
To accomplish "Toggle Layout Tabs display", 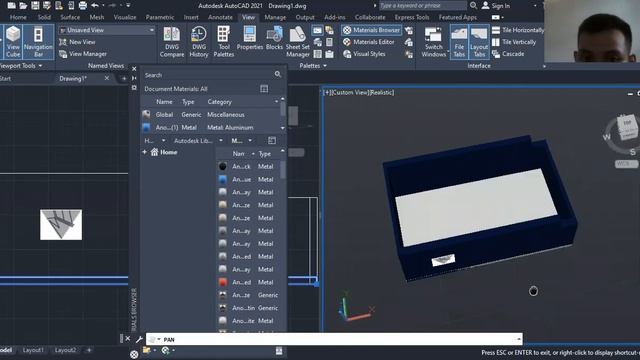I will point(479,42).
